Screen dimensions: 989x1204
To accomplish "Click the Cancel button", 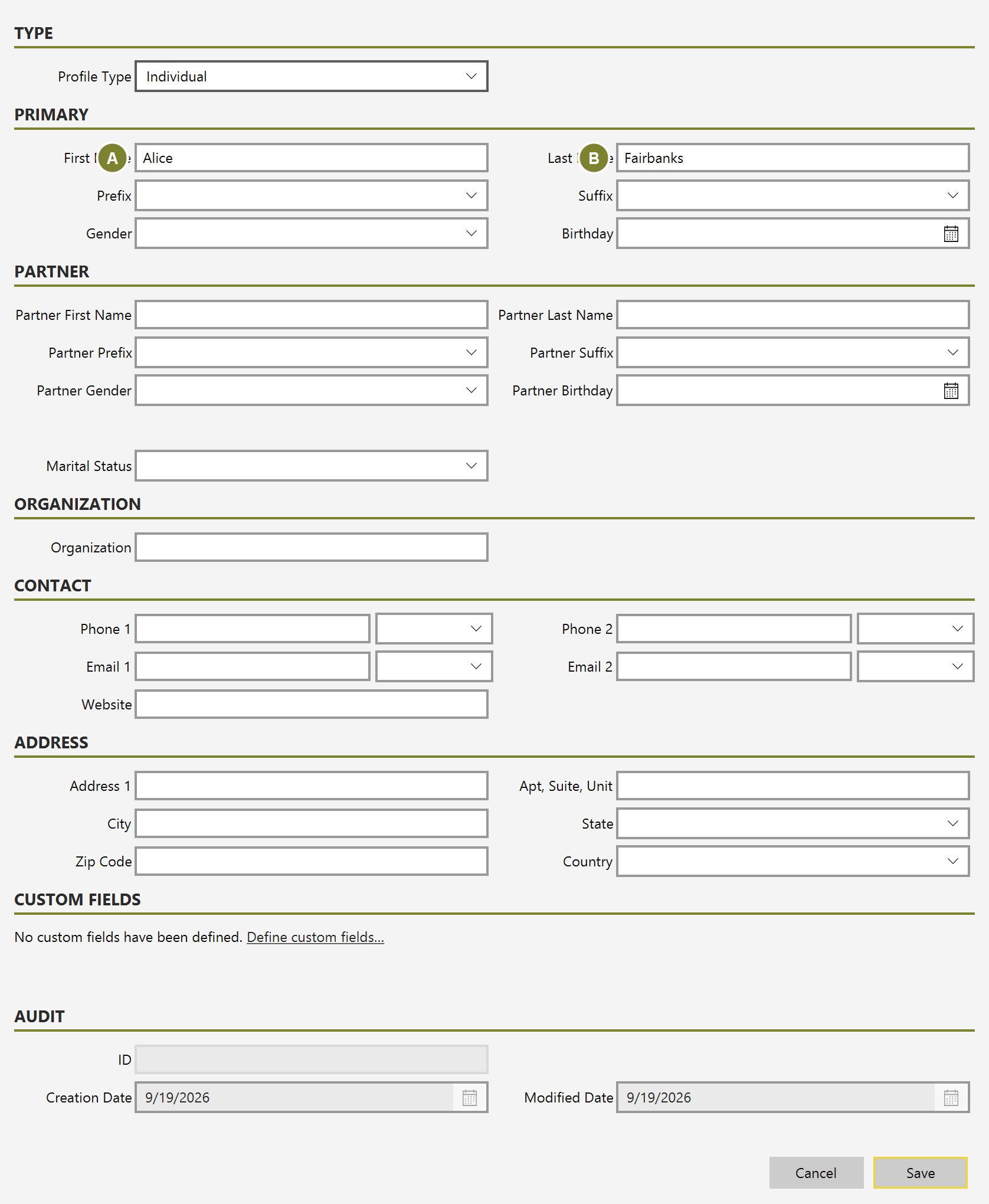I will pyautogui.click(x=816, y=1173).
